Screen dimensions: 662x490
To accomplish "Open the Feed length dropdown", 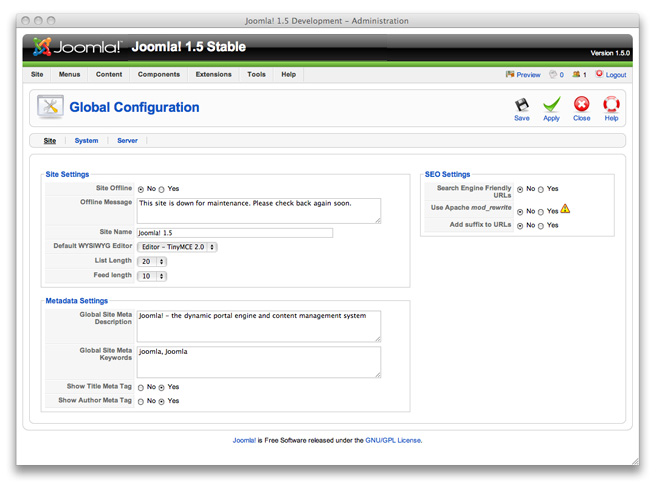I will click(153, 276).
